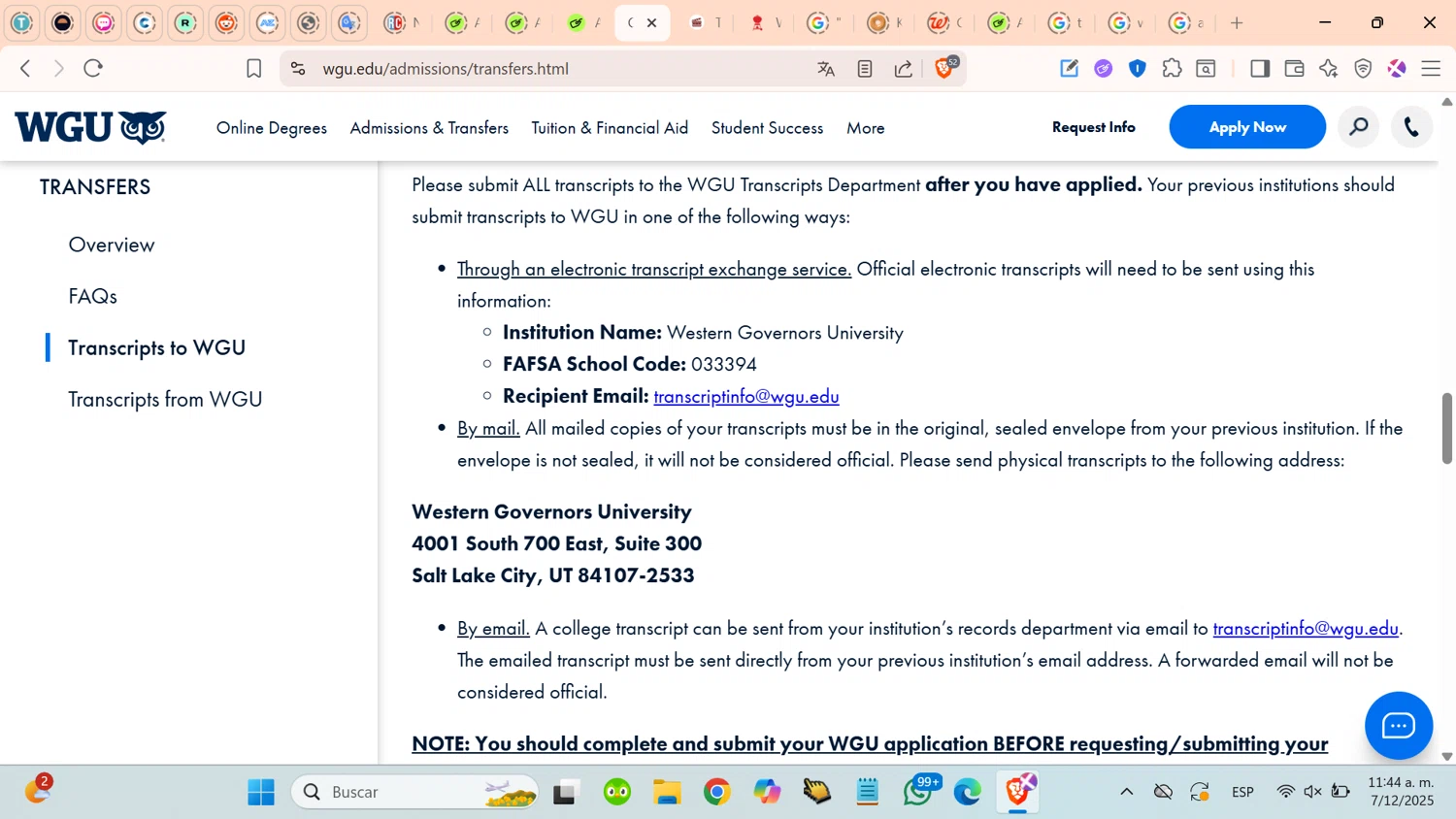Viewport: 1456px width, 819px height.
Task: Click the underlined NOTE about WGU application
Action: coord(870,744)
